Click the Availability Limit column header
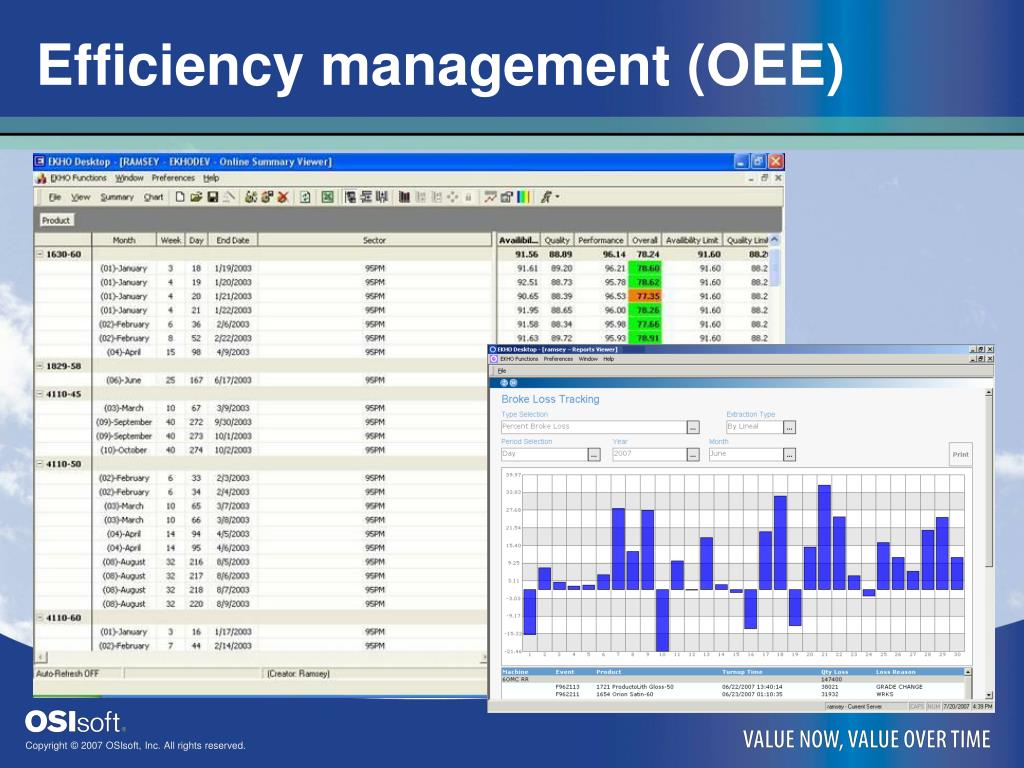Viewport: 1024px width, 768px height. point(692,240)
